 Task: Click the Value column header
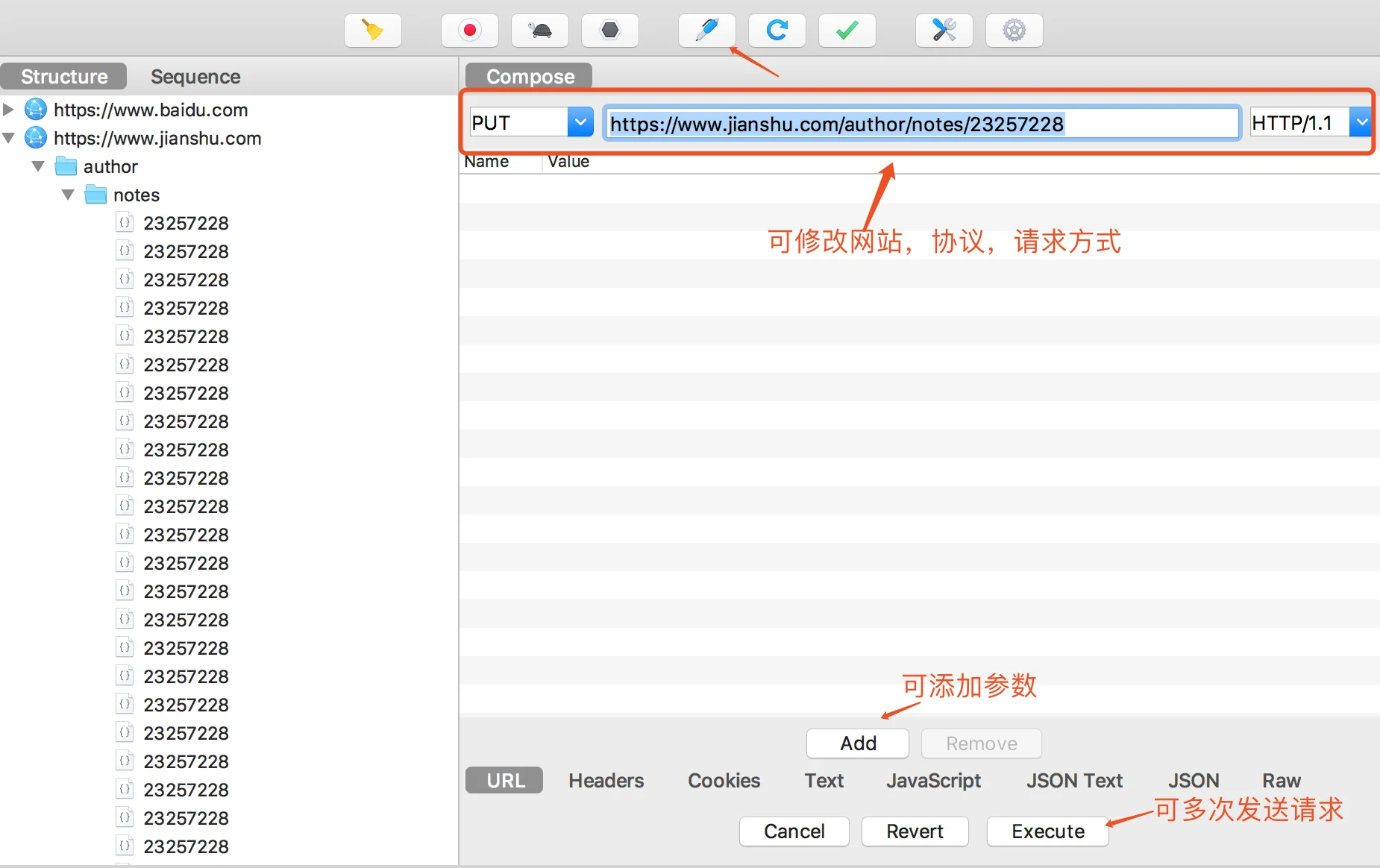click(568, 162)
